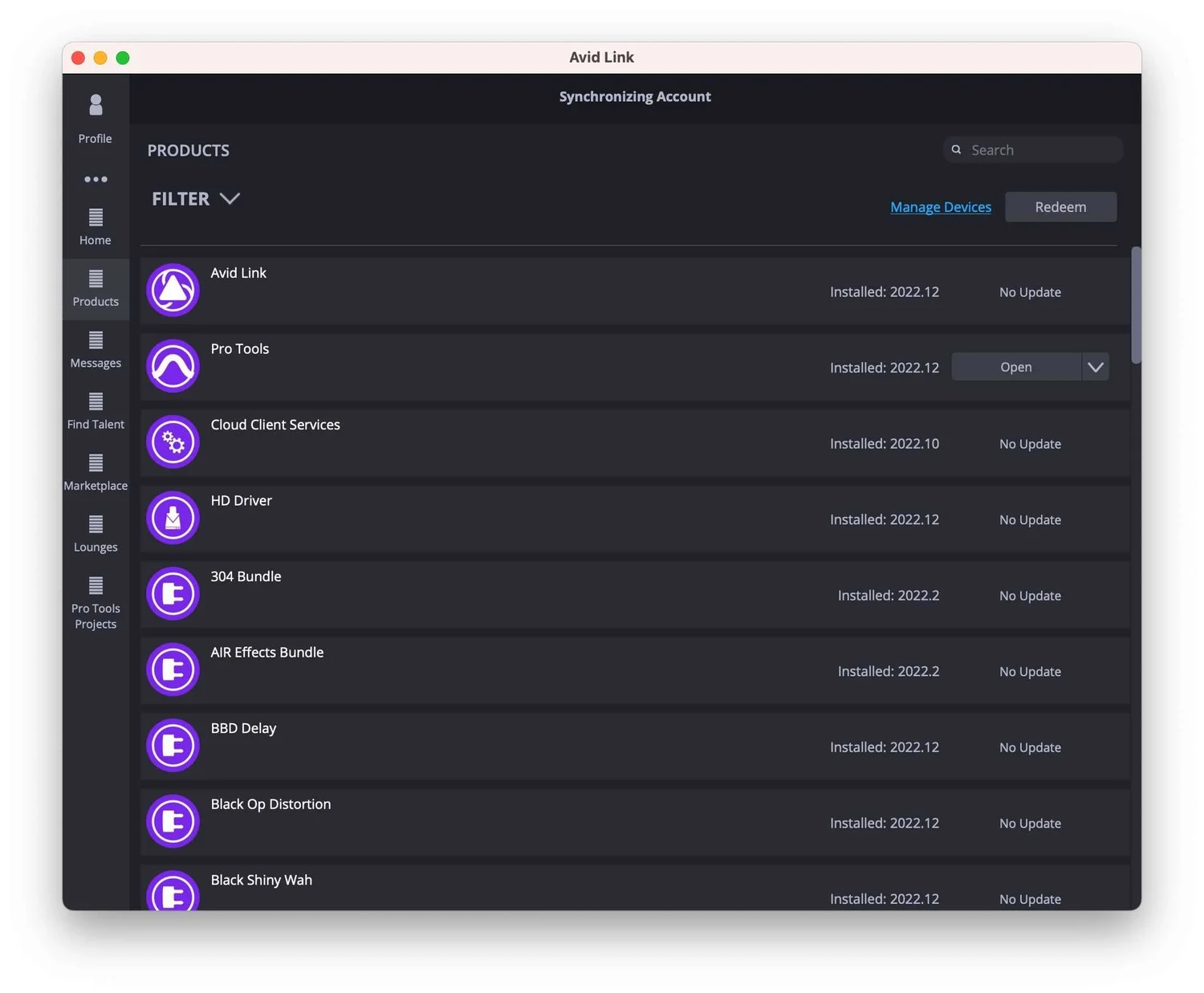The image size is (1204, 993).
Task: Click the search magnifier icon
Action: click(956, 149)
